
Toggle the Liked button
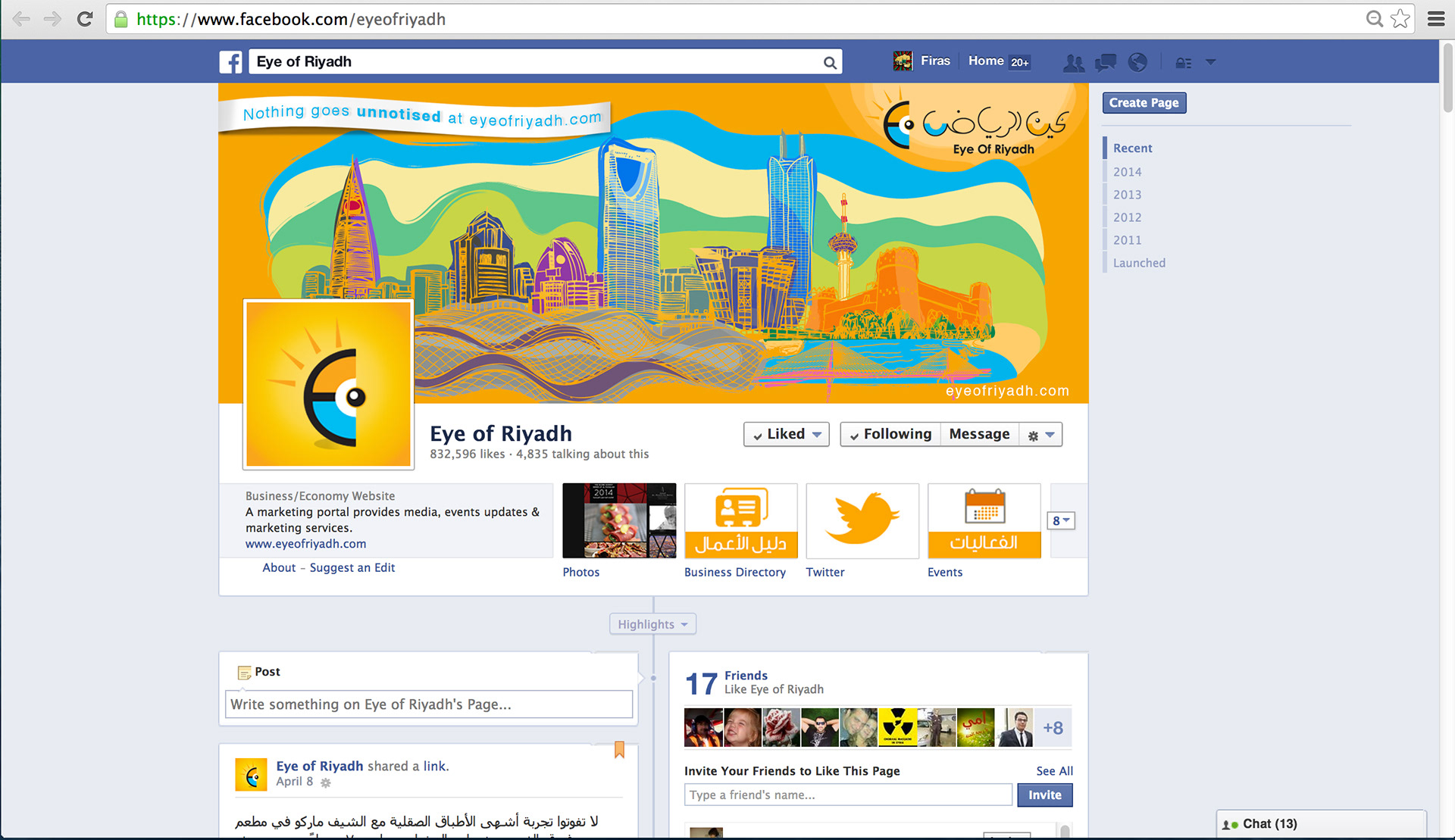[x=786, y=434]
